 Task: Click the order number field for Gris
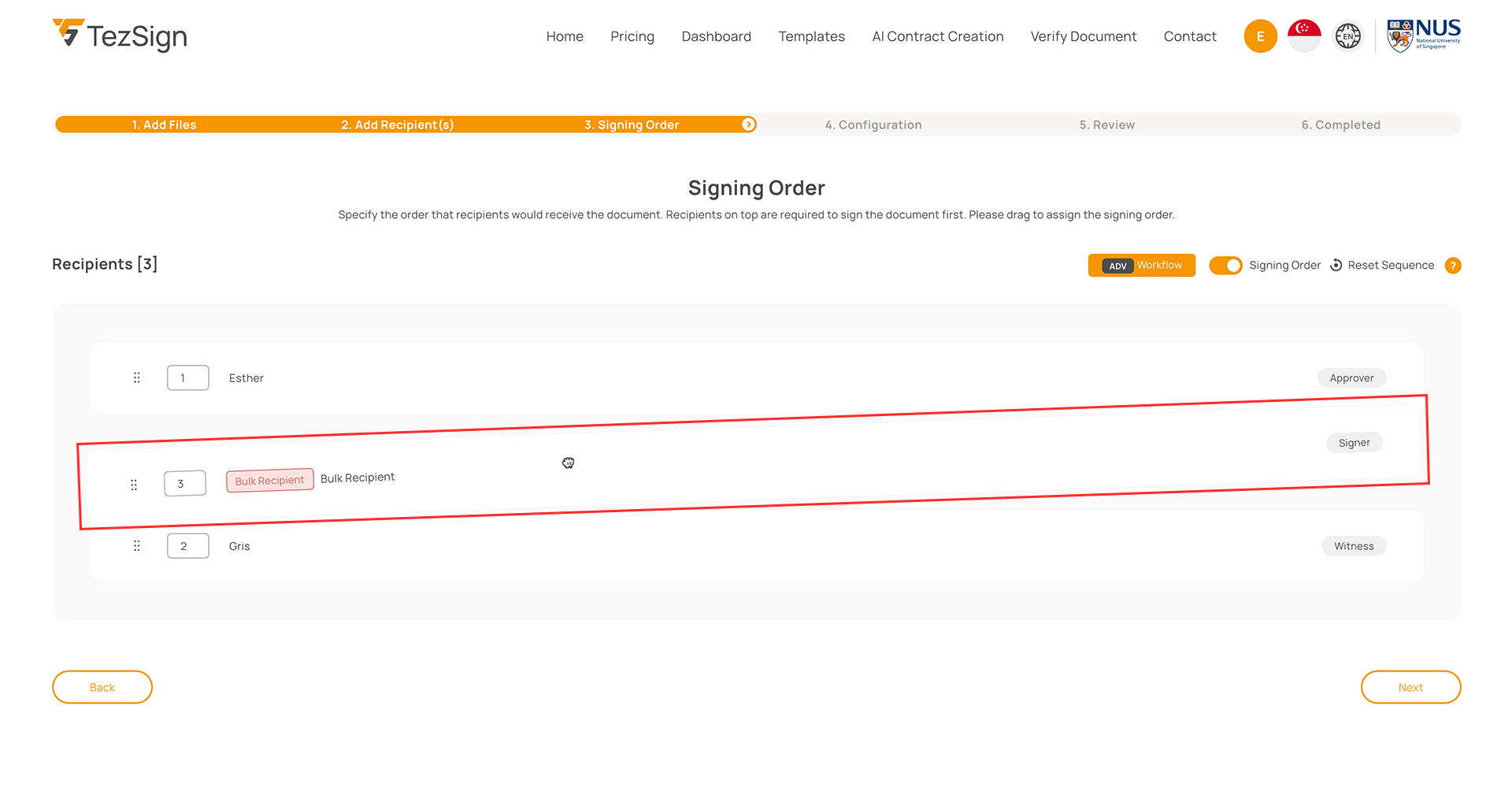click(187, 546)
